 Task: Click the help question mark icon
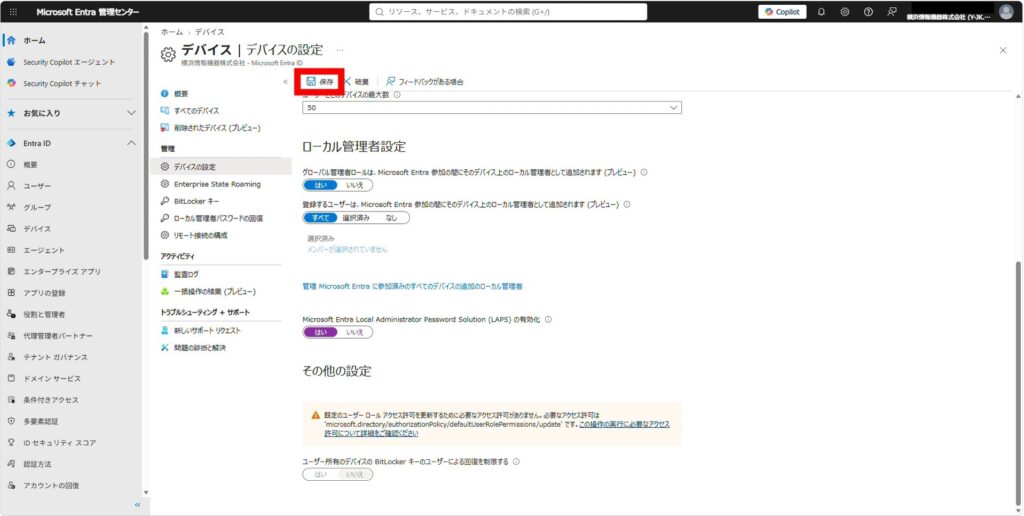pyautogui.click(x=868, y=12)
